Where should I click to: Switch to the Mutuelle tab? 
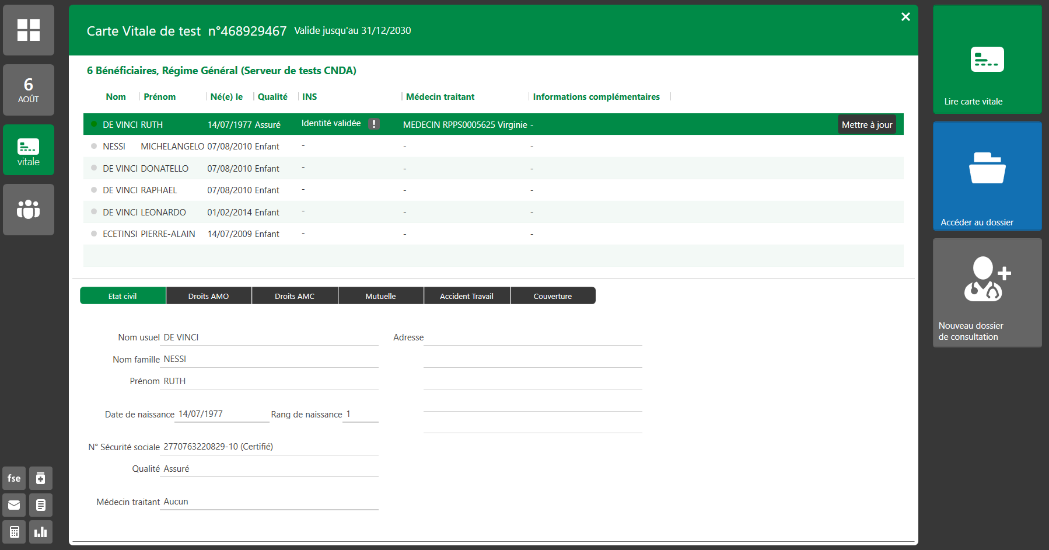pyautogui.click(x=381, y=296)
